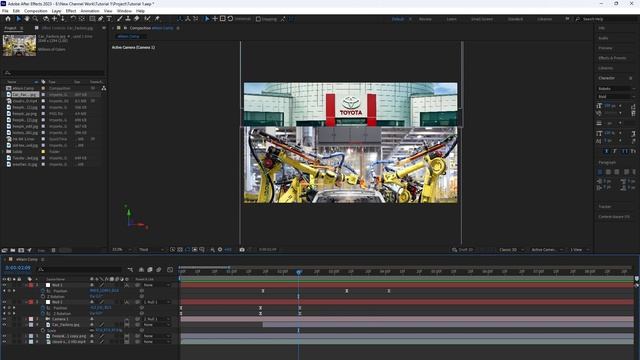Screen dimensions: 640x360
Task: Click the current time indicator playhead
Action: point(299,272)
